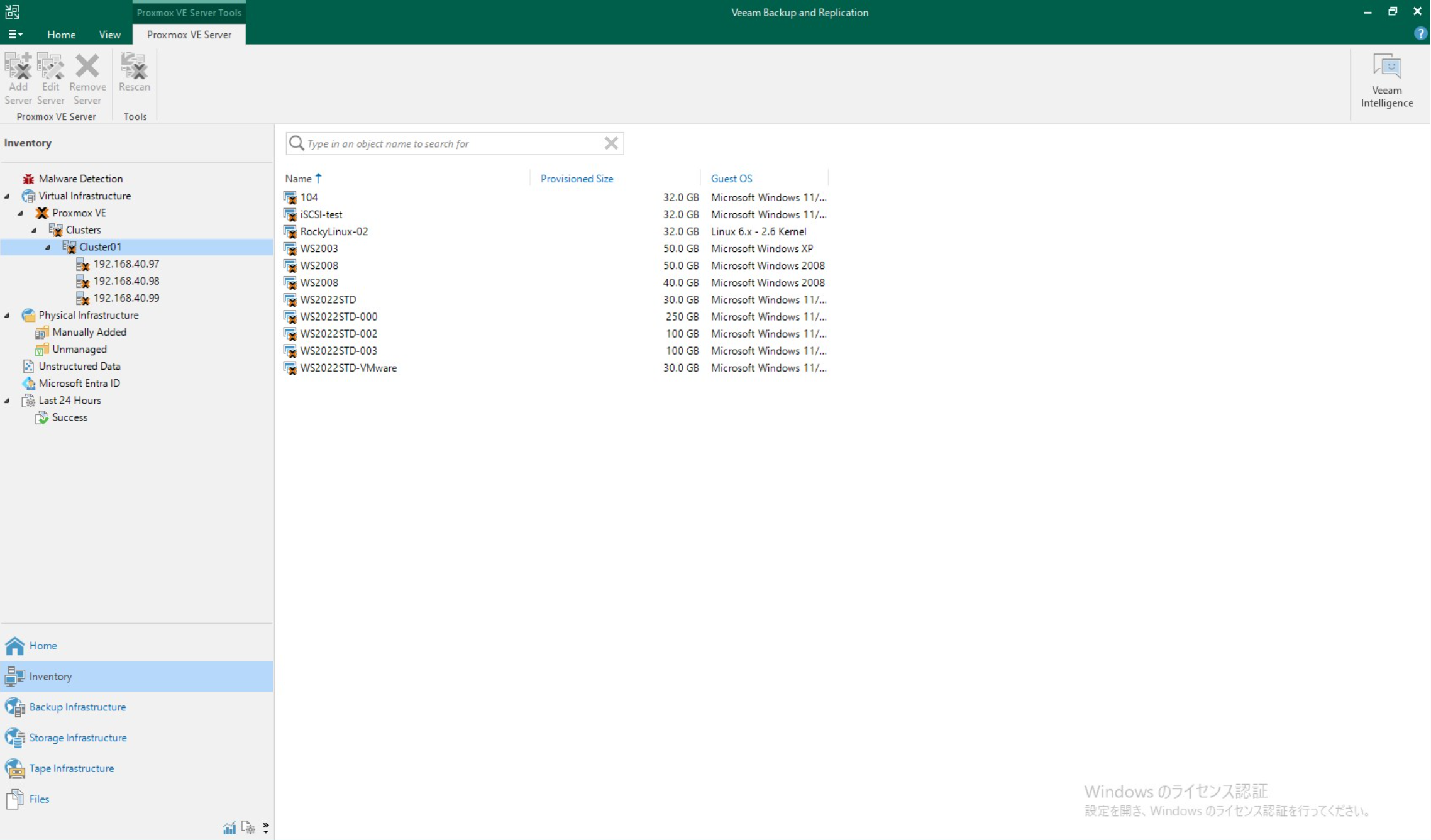
Task: Select Cluster01 in the tree
Action: coord(100,247)
